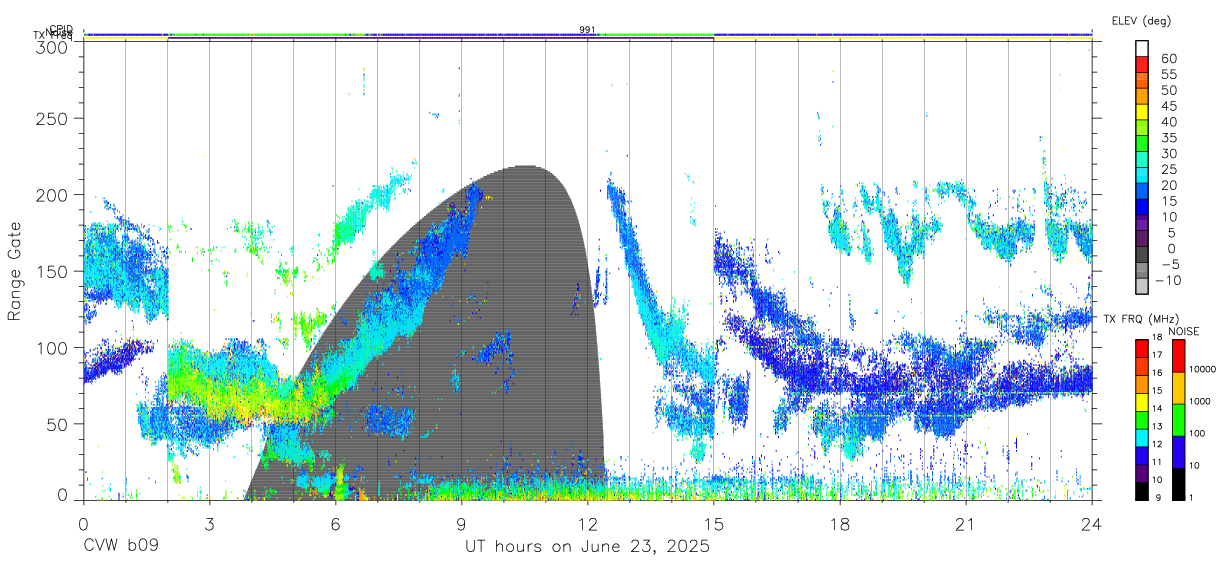The width and height of the screenshot is (1228, 567).
Task: Click the 24 hour tick on UT axis
Action: point(1092,523)
